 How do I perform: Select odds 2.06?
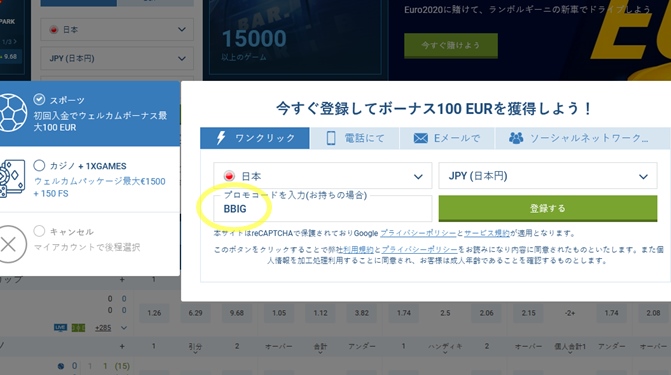(x=487, y=313)
